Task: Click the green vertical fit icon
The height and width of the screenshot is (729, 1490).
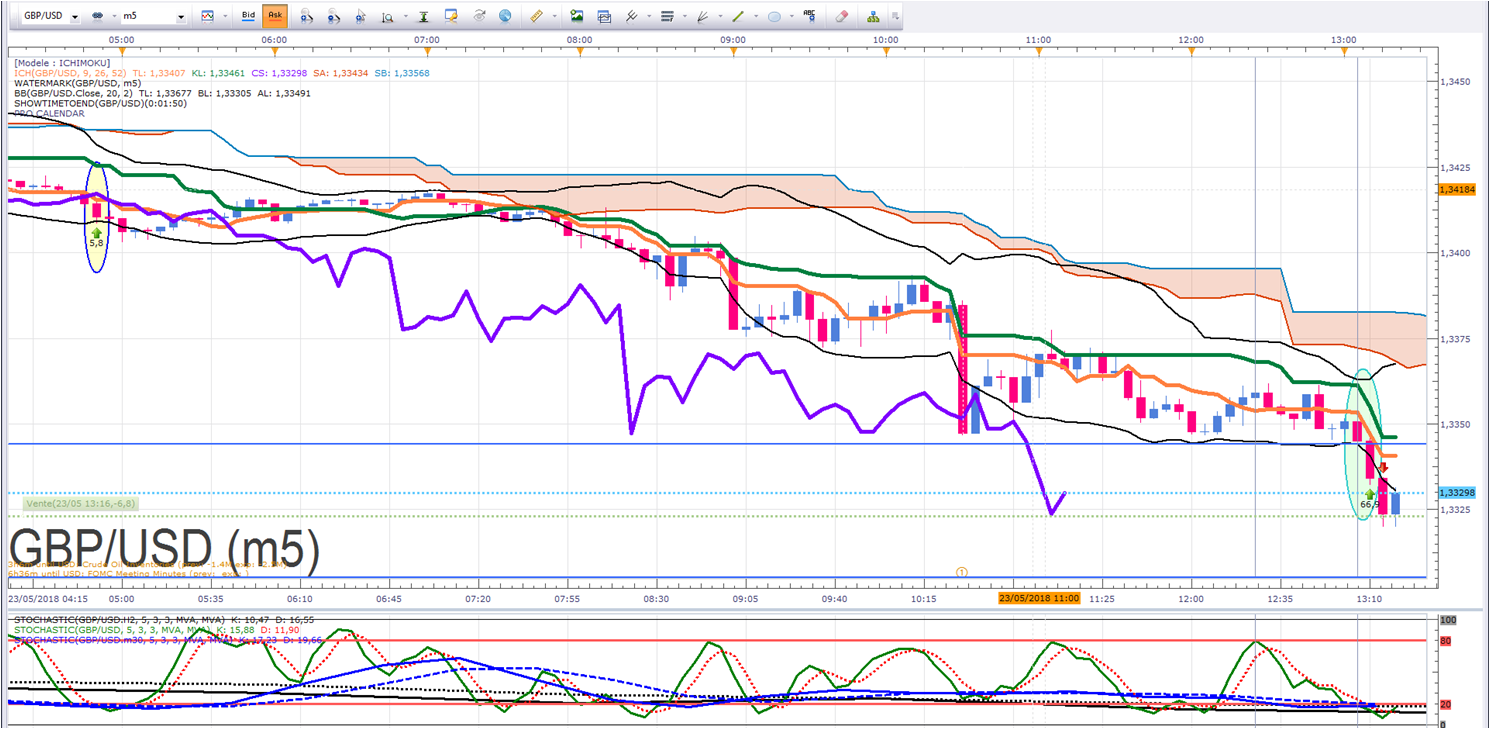Action: tap(425, 17)
